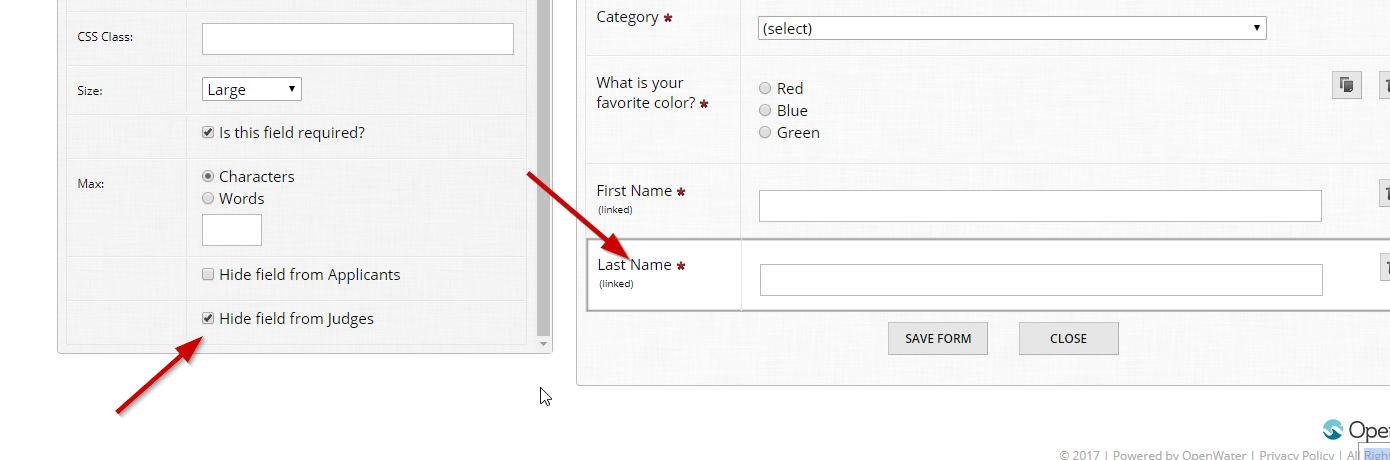Click the CSS Class text field
1390x460 pixels.
(x=357, y=39)
